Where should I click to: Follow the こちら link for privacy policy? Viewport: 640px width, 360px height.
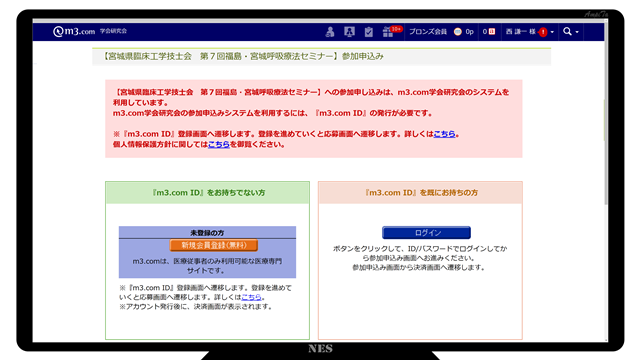[219, 144]
